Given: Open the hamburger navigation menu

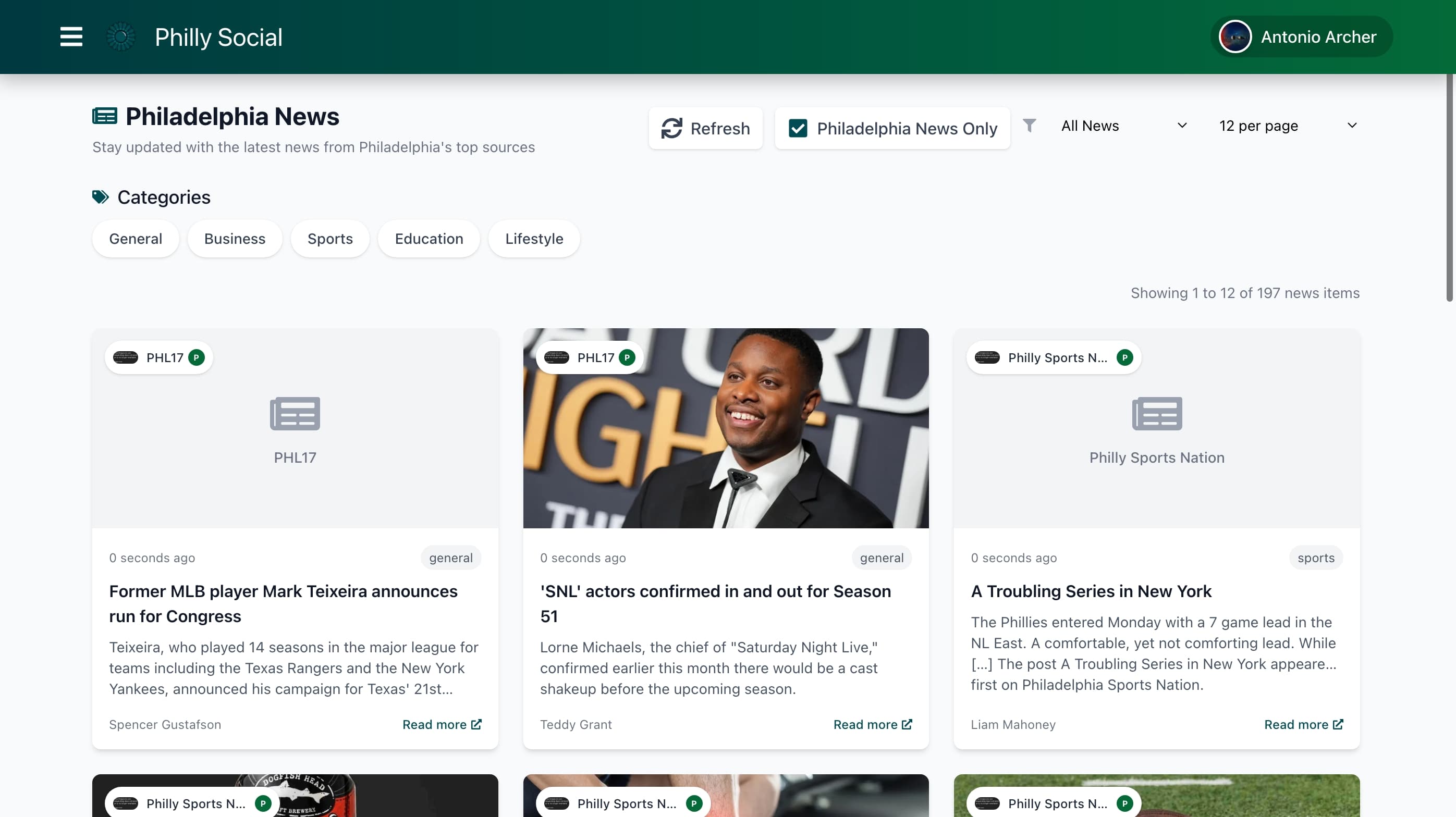Looking at the screenshot, I should 71,36.
